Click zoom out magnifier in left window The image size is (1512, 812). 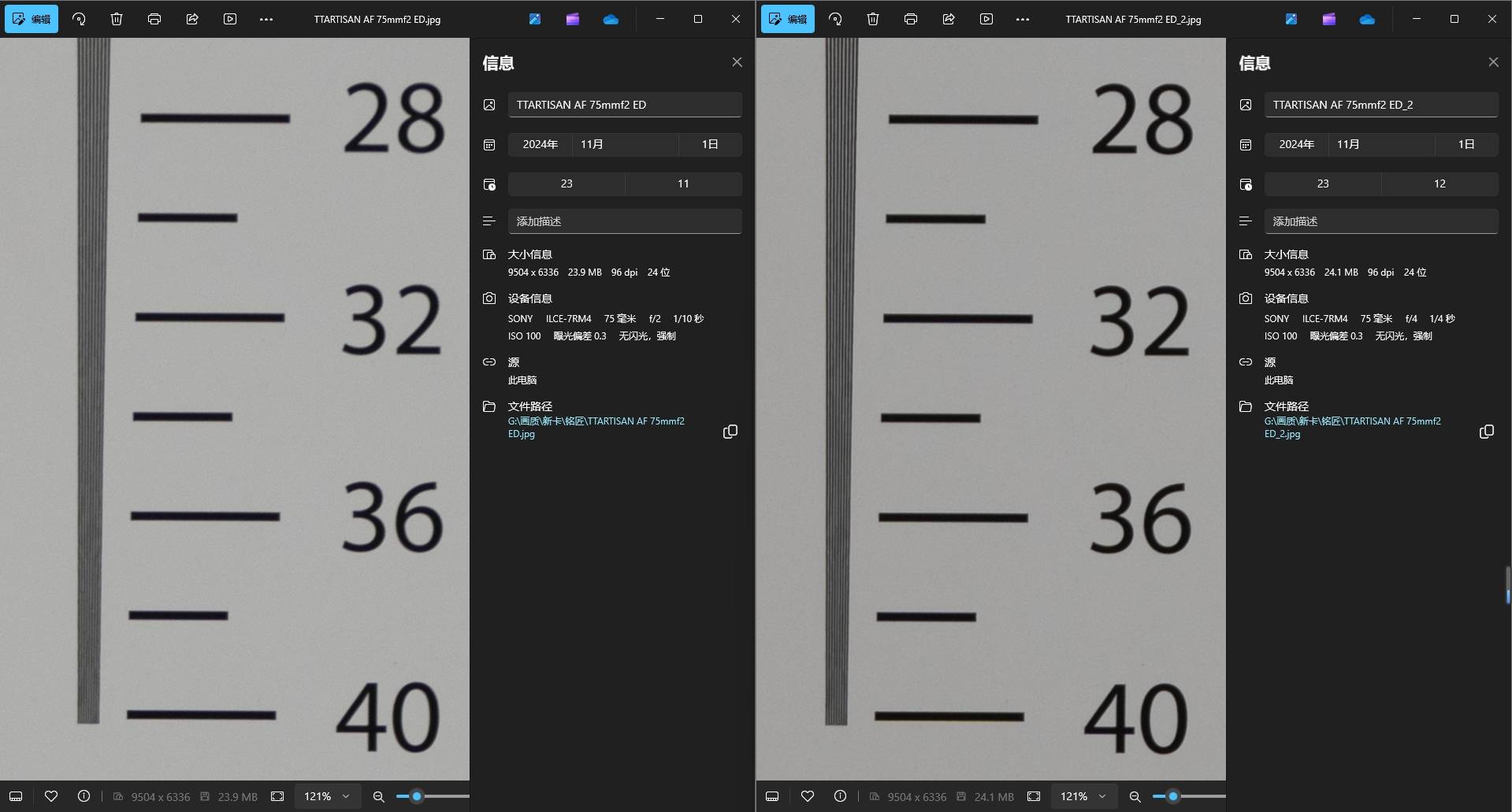point(378,796)
